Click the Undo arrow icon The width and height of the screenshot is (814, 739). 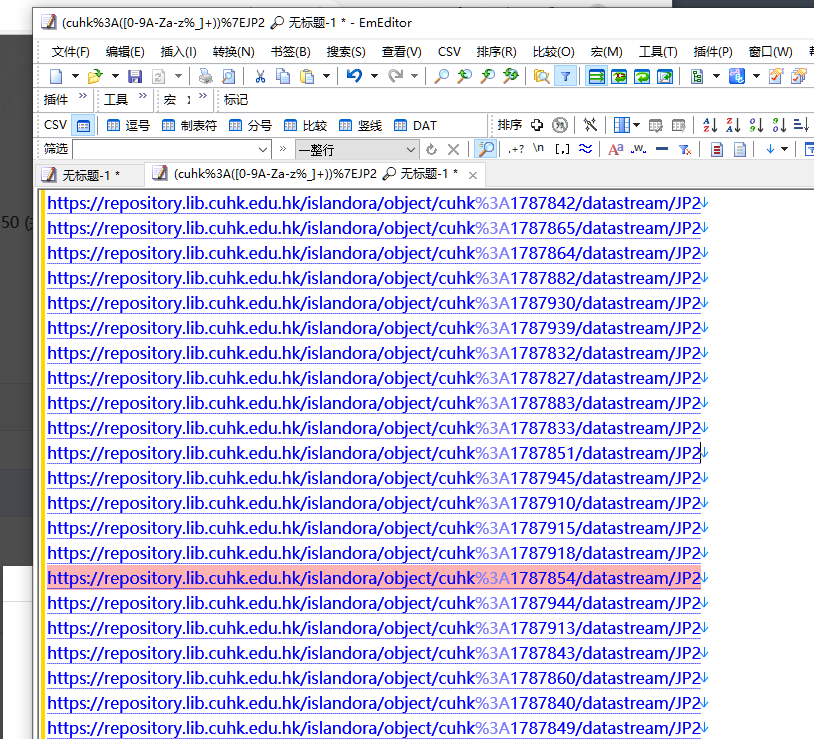pos(355,76)
